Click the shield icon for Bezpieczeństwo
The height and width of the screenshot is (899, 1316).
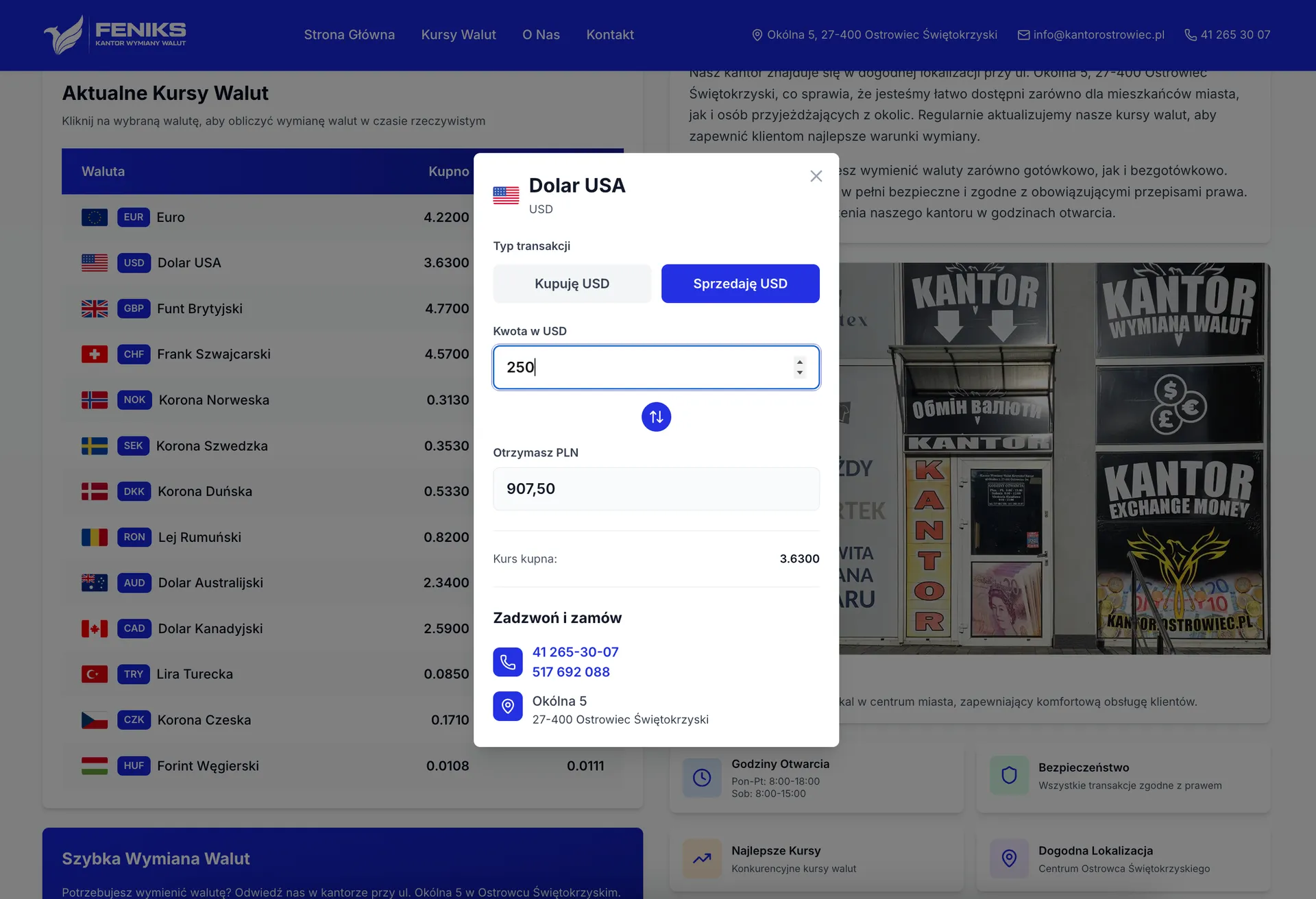pyautogui.click(x=1009, y=775)
